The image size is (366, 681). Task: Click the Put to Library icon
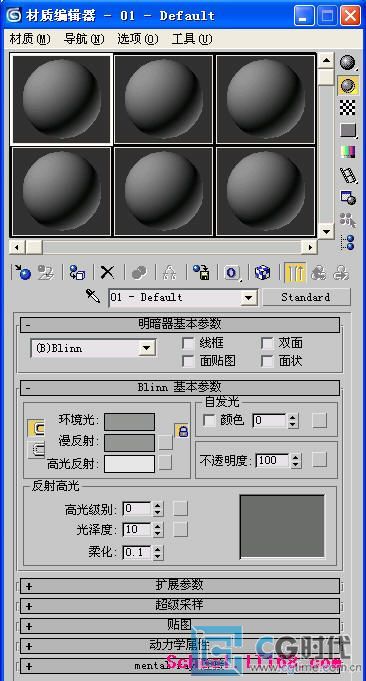click(x=201, y=273)
